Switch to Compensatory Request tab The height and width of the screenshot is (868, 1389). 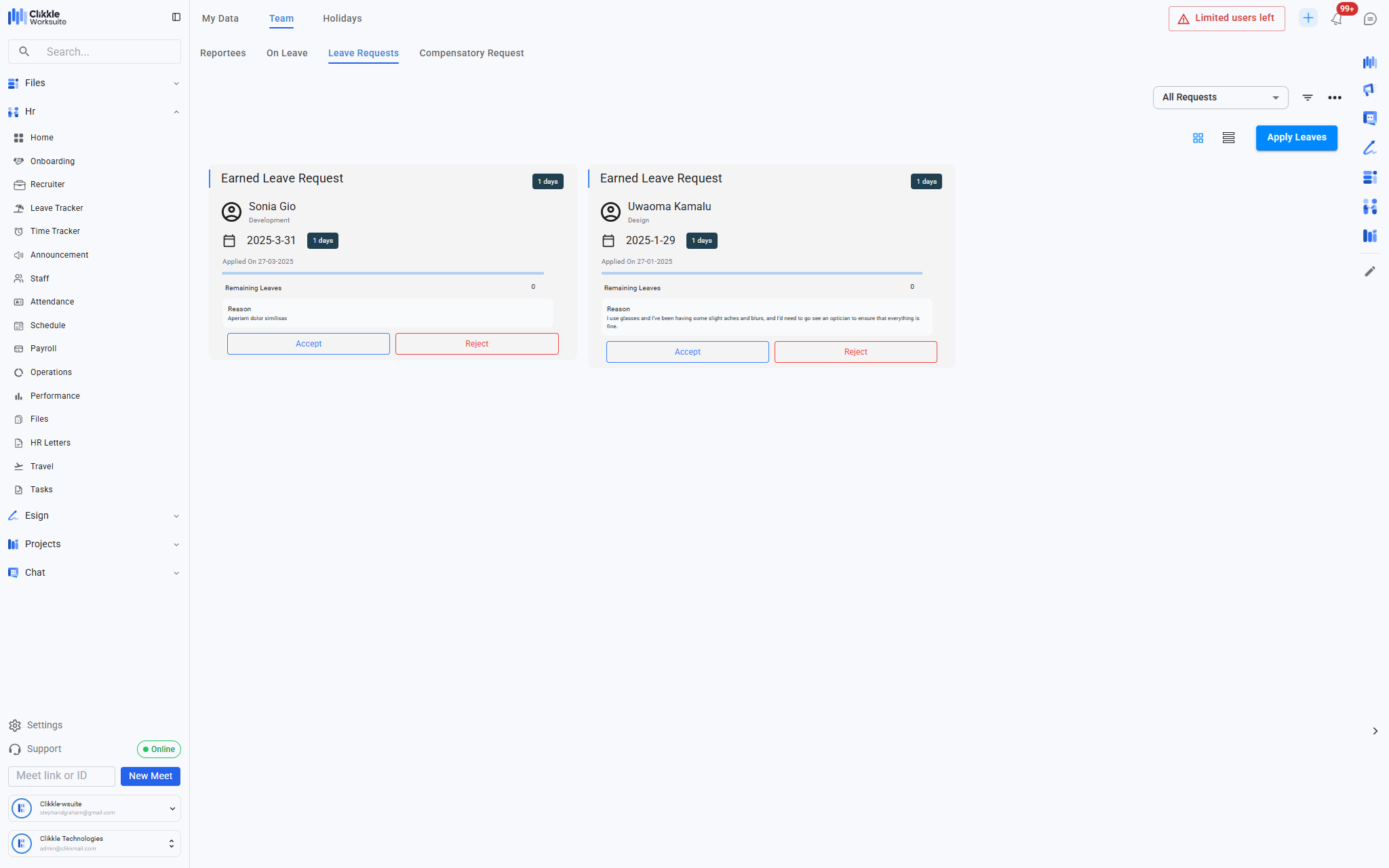tap(471, 53)
